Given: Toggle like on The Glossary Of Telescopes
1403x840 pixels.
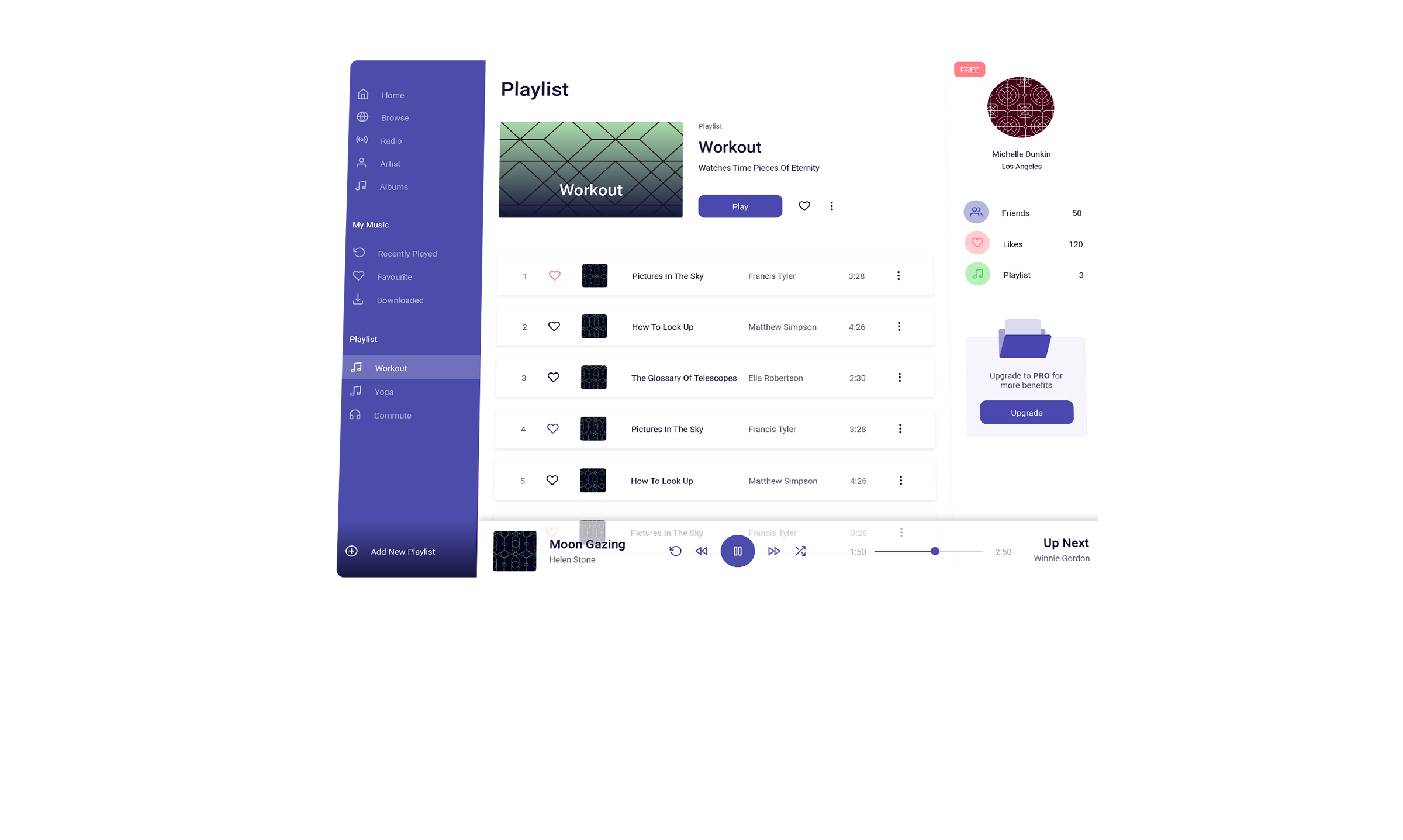Looking at the screenshot, I should (553, 377).
